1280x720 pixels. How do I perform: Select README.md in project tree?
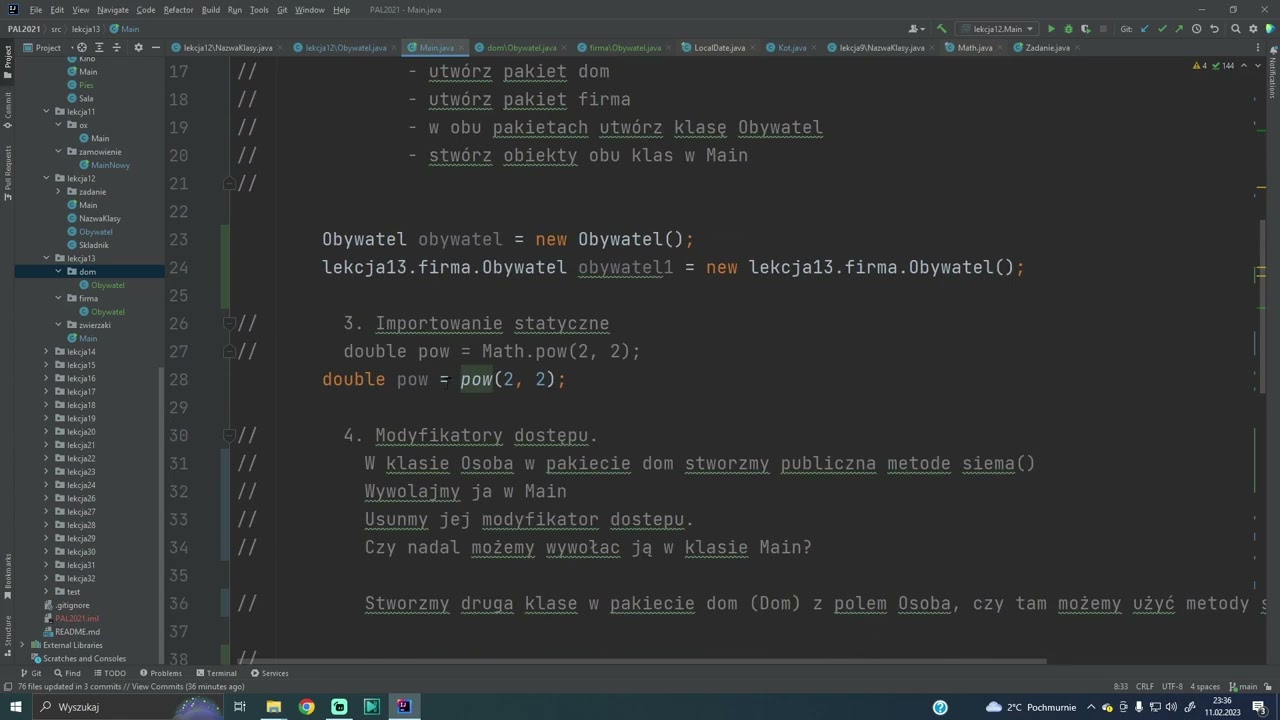click(76, 632)
